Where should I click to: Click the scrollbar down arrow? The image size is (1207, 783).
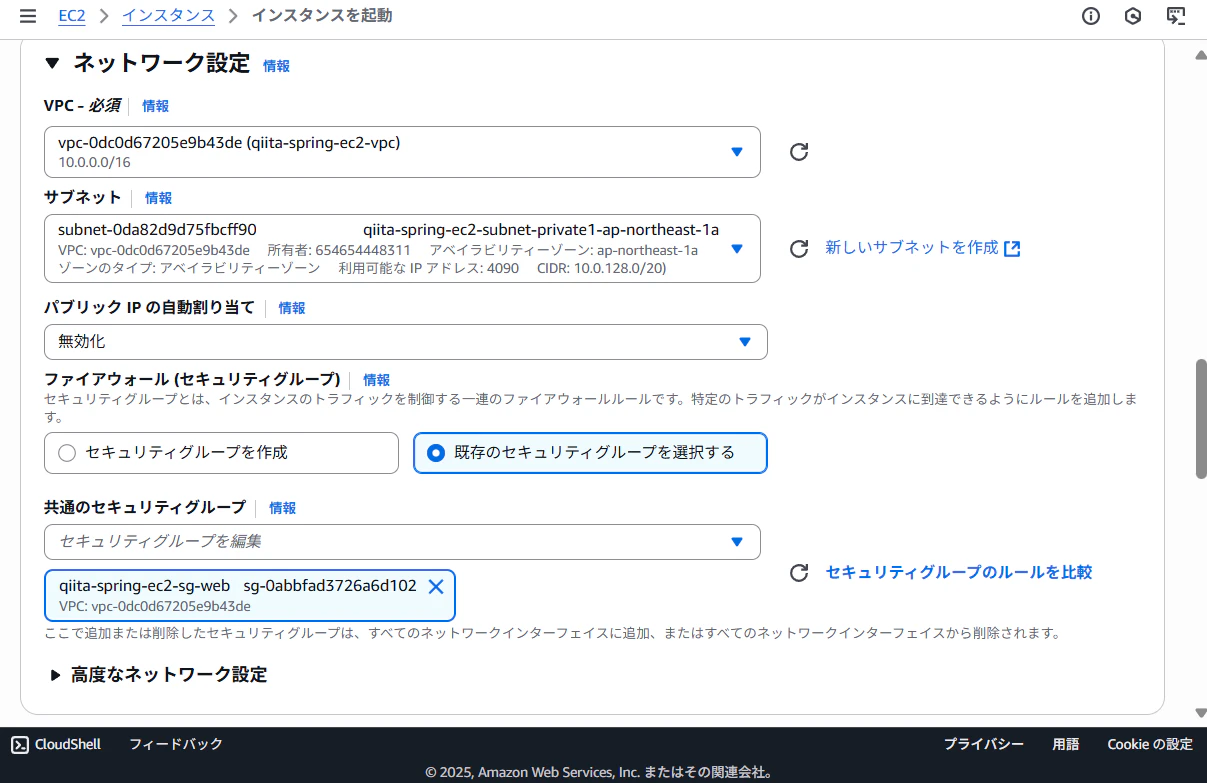click(x=1201, y=713)
